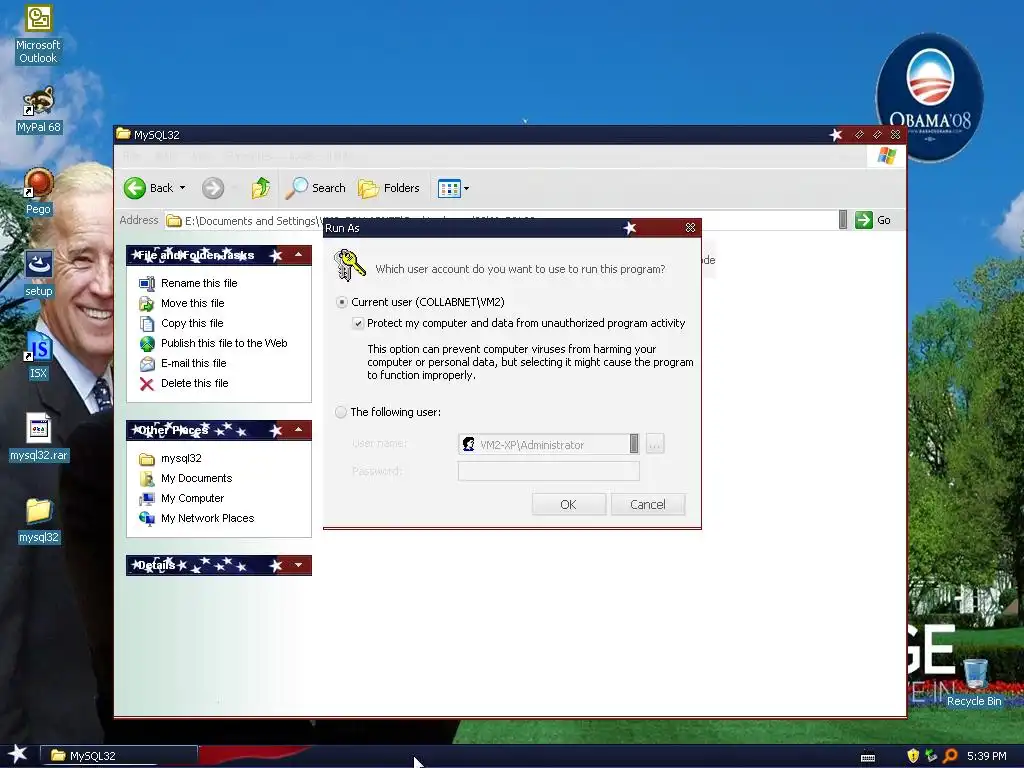The height and width of the screenshot is (768, 1024).
Task: Click the Views icon in toolbar
Action: click(449, 189)
